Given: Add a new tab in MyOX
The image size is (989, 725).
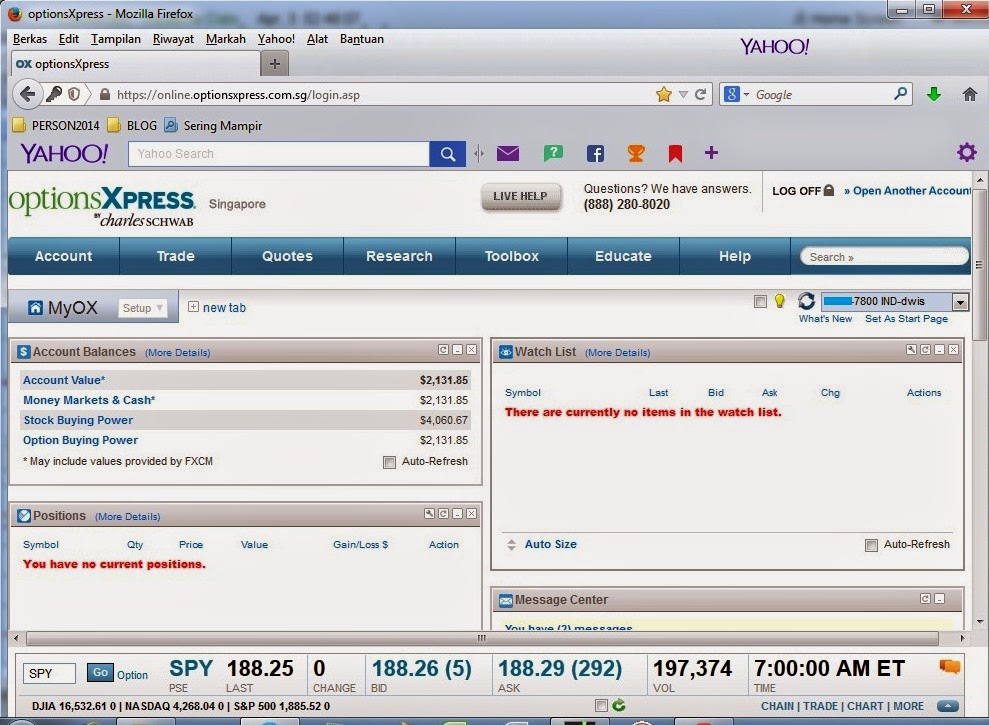Looking at the screenshot, I should pos(217,307).
